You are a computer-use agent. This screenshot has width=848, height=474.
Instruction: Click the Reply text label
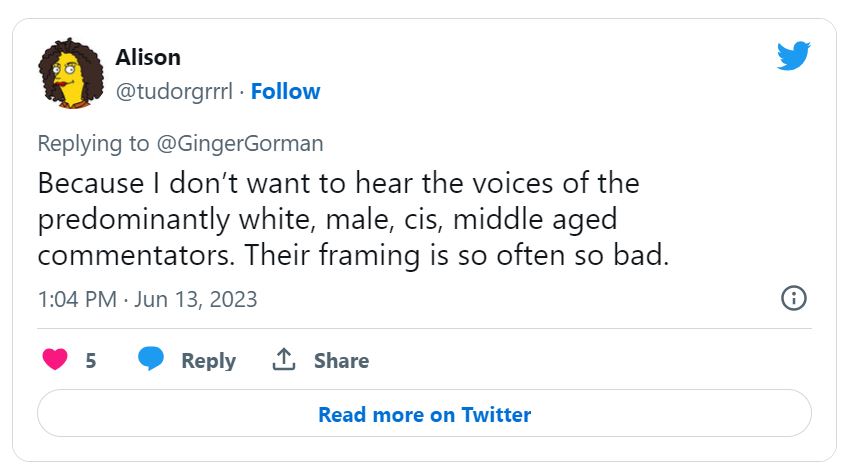click(208, 361)
